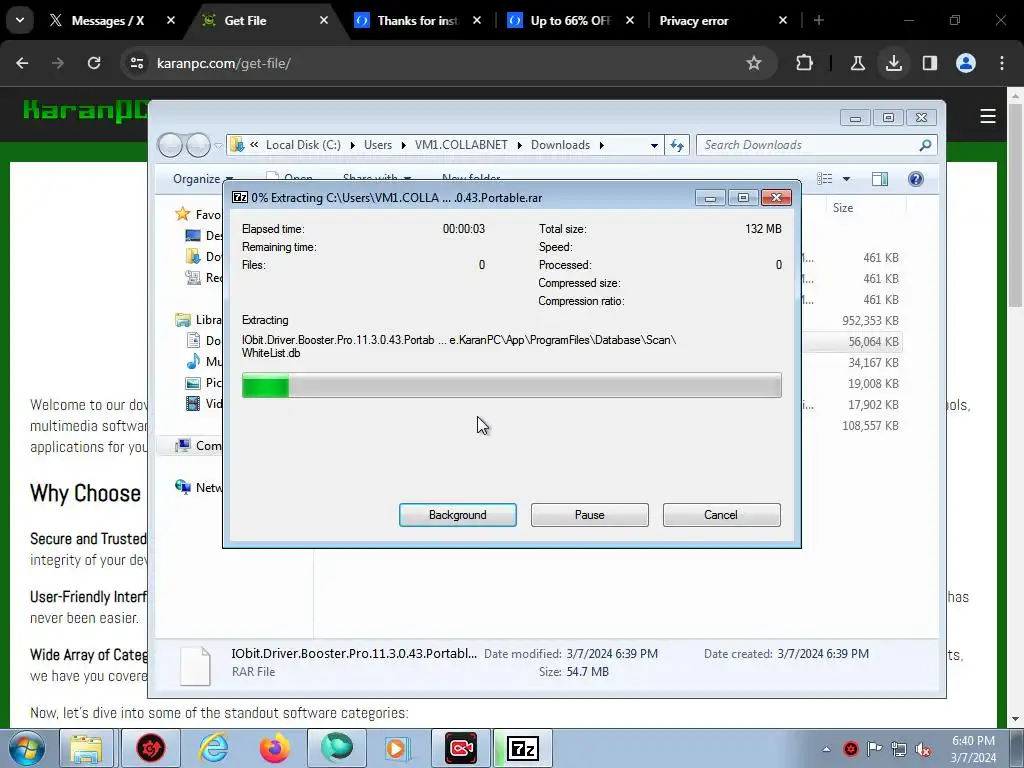This screenshot has height=768, width=1024.
Task: Open 7-Zip taskbar button
Action: tap(522, 748)
